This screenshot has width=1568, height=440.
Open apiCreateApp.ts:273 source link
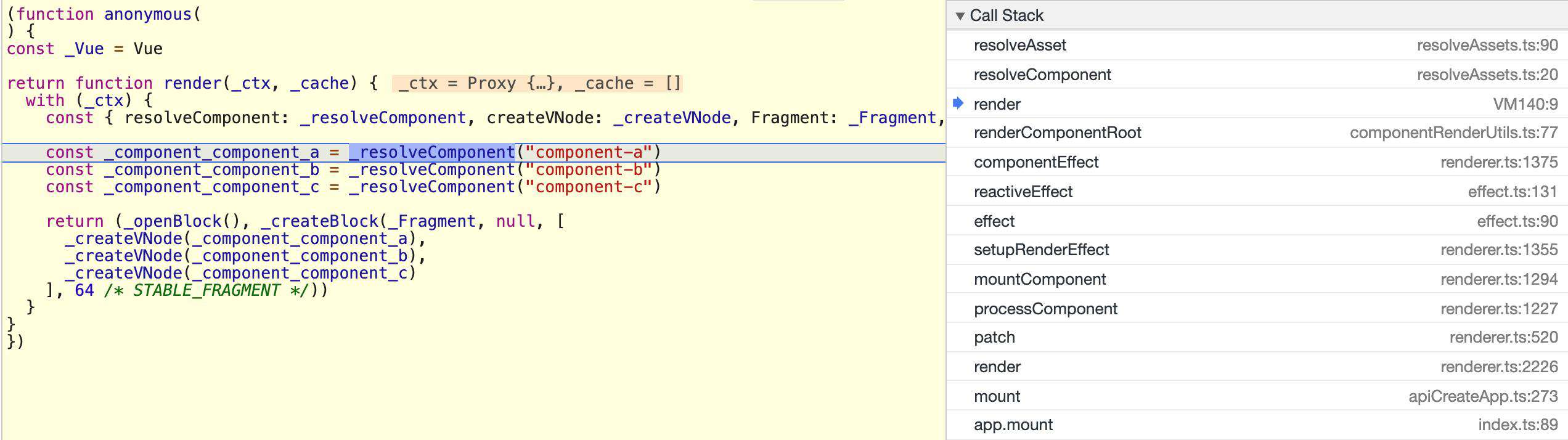pyautogui.click(x=1483, y=396)
